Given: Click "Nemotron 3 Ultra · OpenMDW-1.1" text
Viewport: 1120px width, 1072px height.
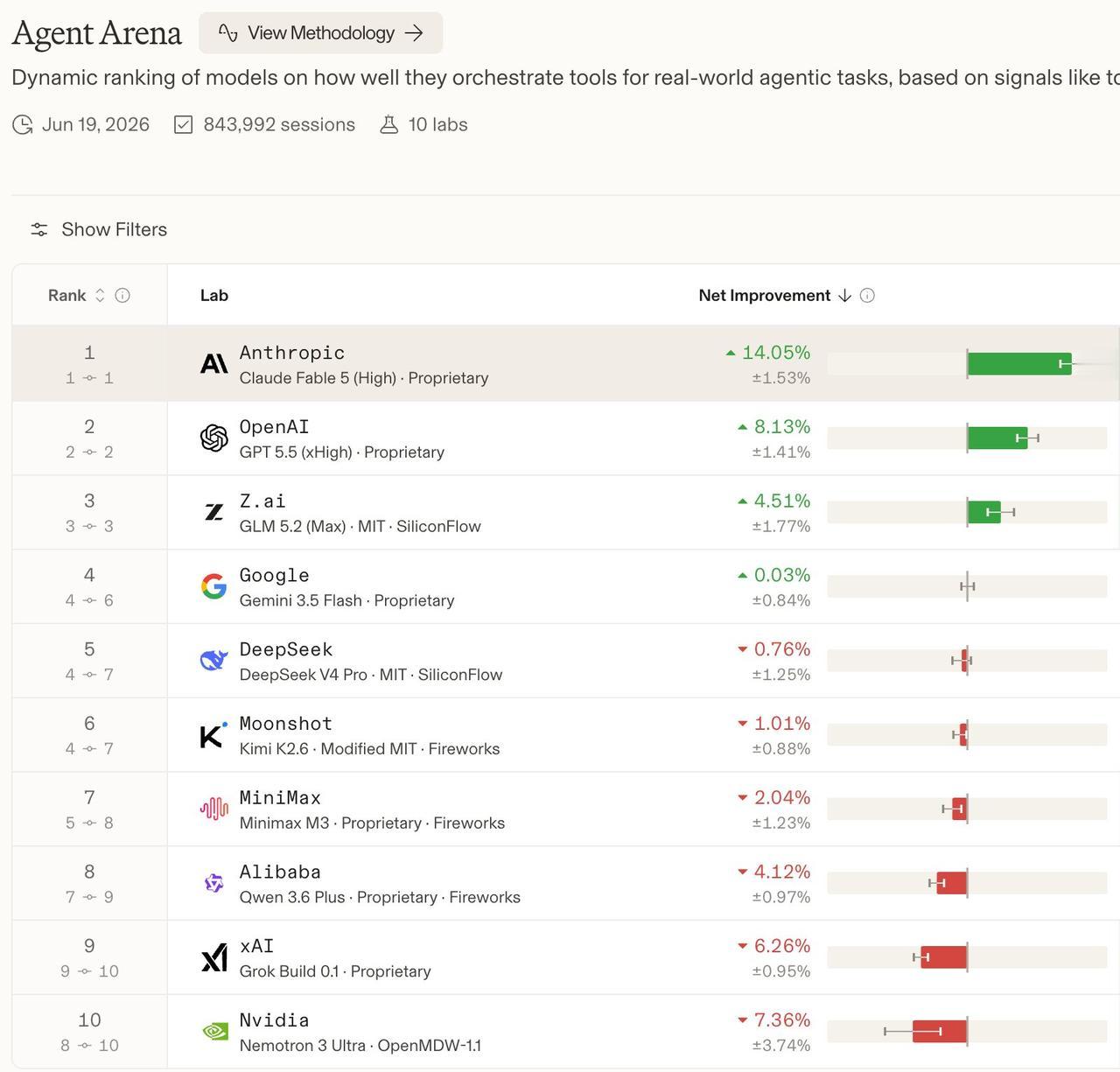Looking at the screenshot, I should pyautogui.click(x=360, y=1046).
